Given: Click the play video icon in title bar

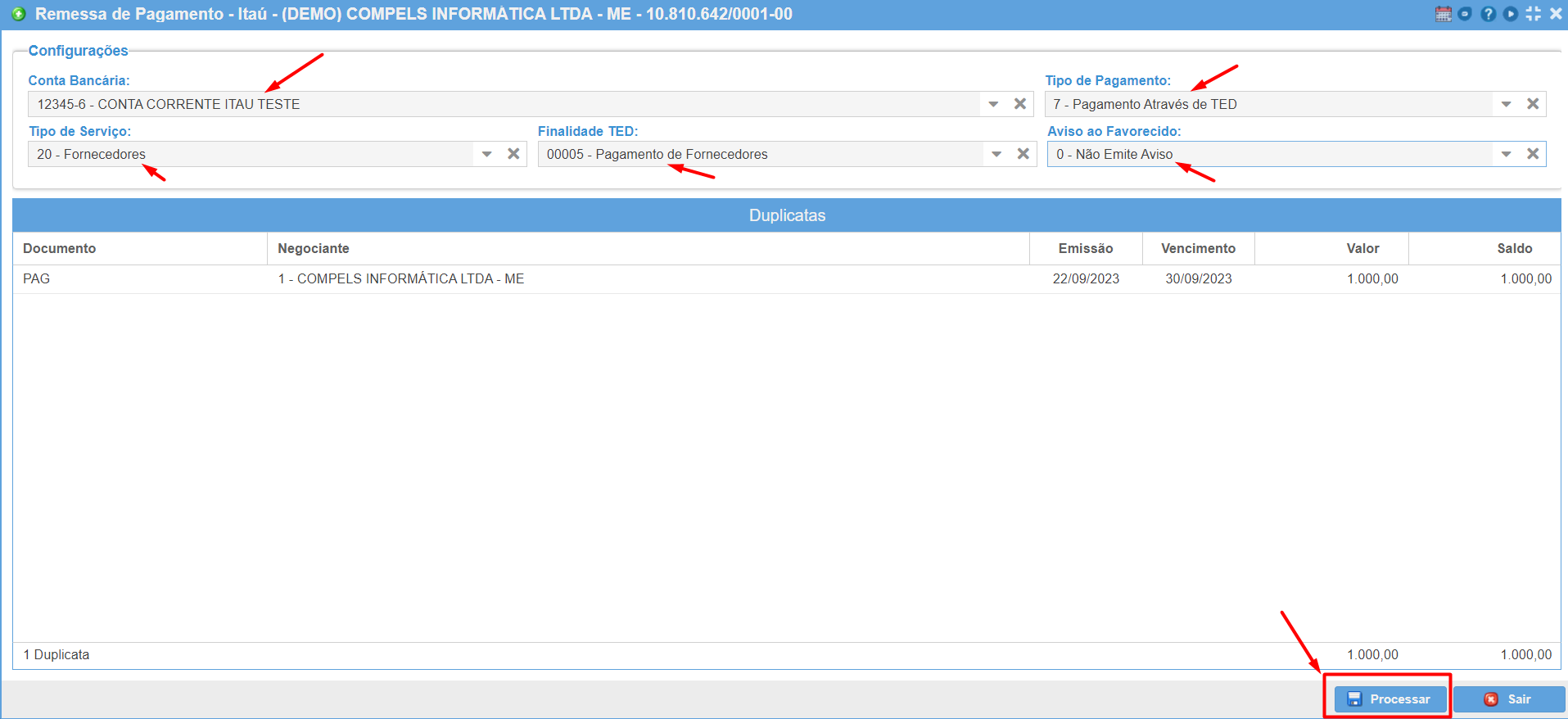Looking at the screenshot, I should (x=1511, y=14).
